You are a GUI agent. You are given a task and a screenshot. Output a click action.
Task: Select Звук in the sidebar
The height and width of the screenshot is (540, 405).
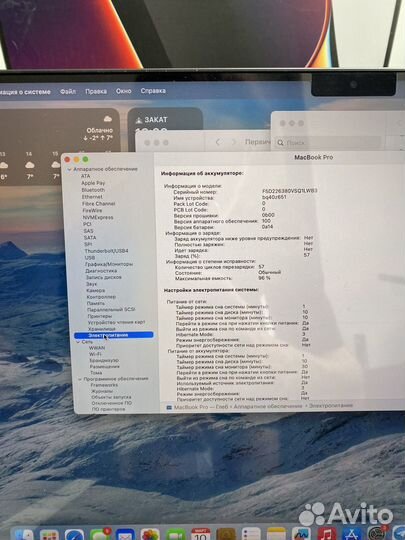(91, 284)
